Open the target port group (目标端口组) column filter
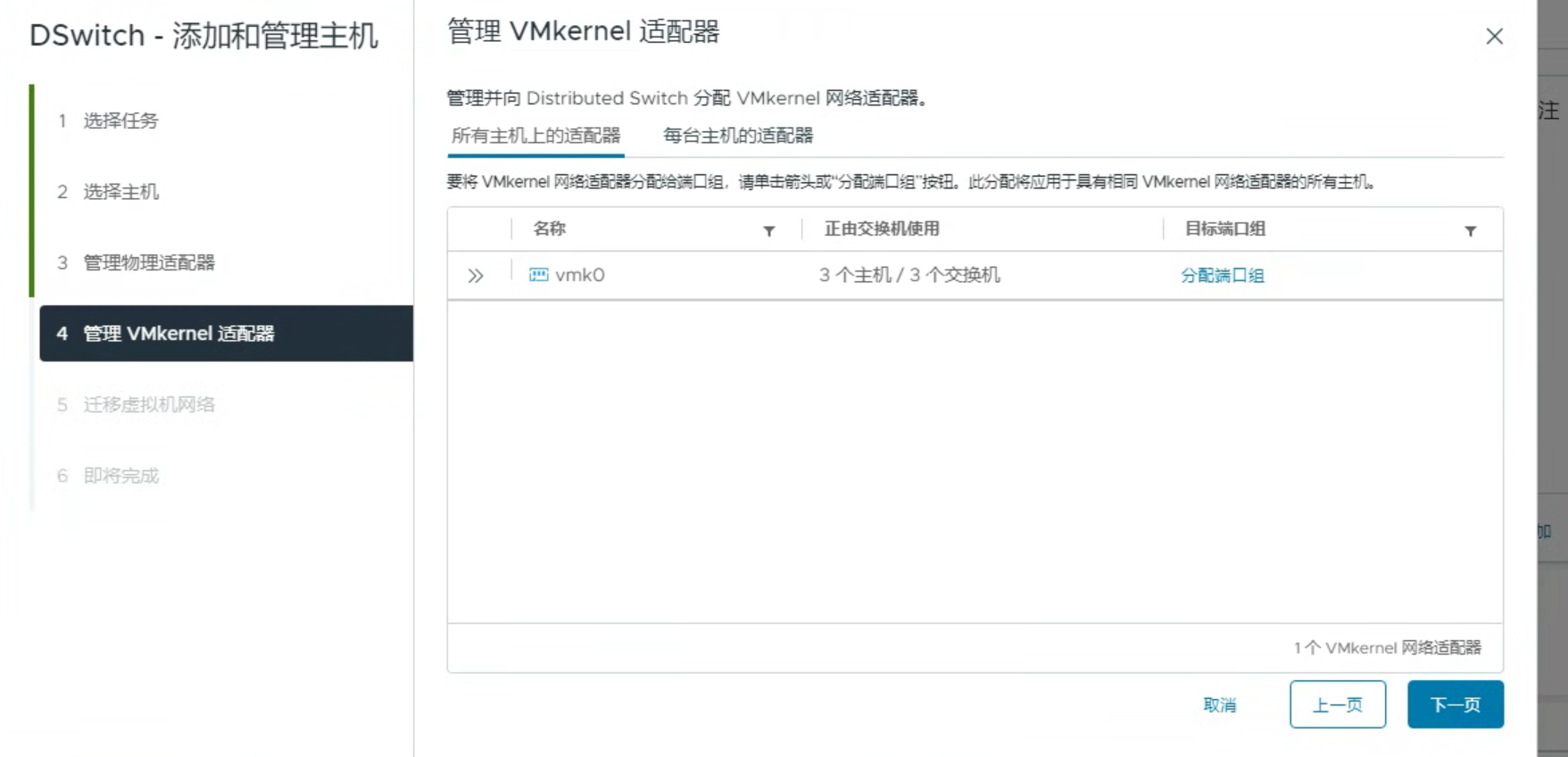1568x757 pixels. click(1471, 231)
